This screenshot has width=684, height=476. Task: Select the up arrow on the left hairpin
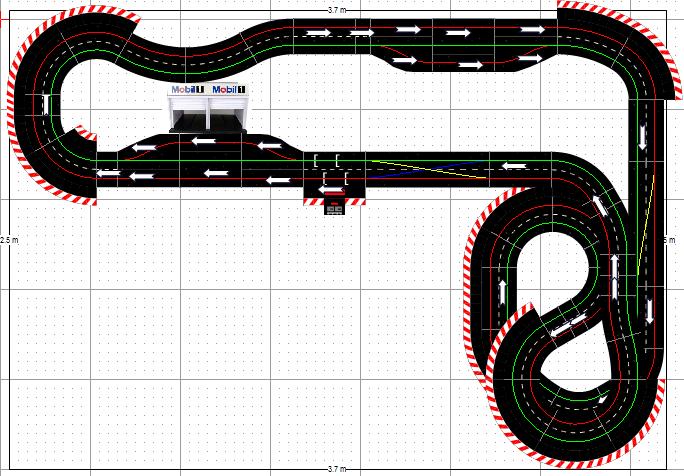46,103
